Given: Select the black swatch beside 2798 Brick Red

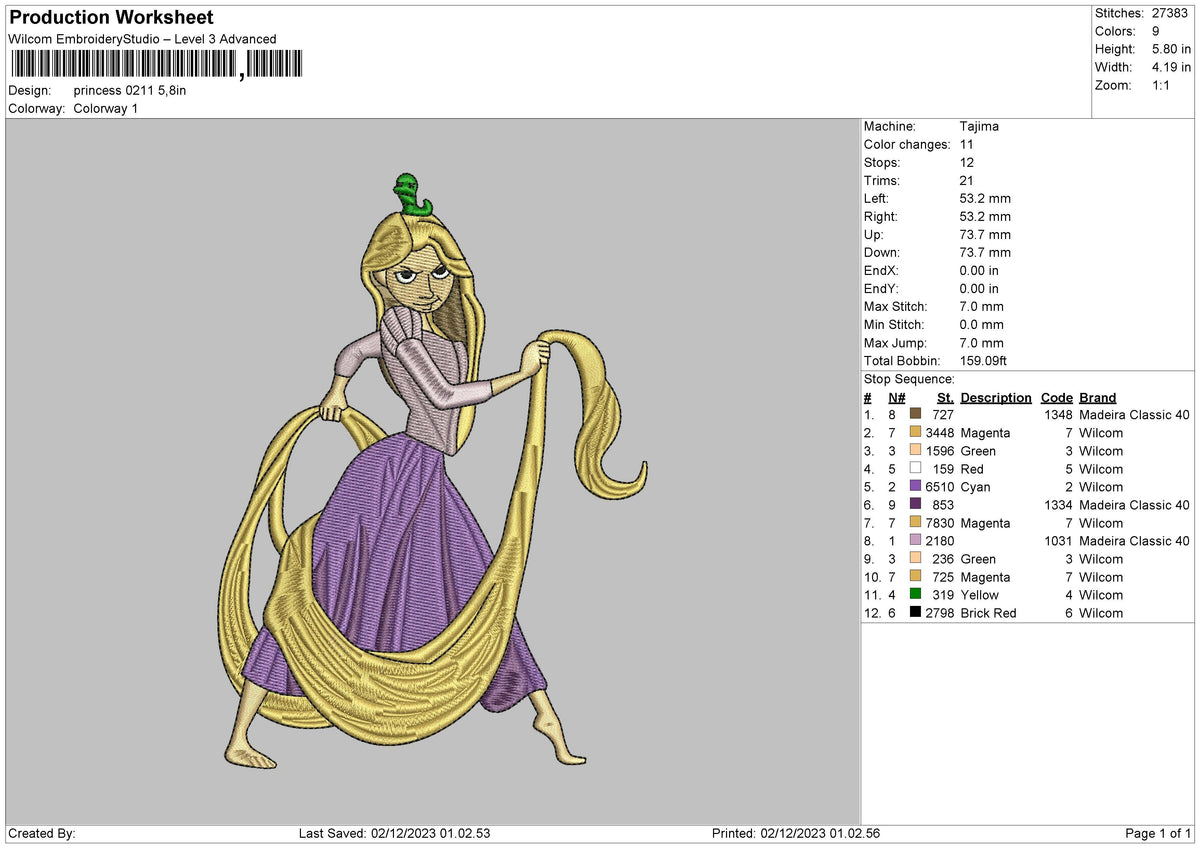Looking at the screenshot, I should [x=915, y=613].
